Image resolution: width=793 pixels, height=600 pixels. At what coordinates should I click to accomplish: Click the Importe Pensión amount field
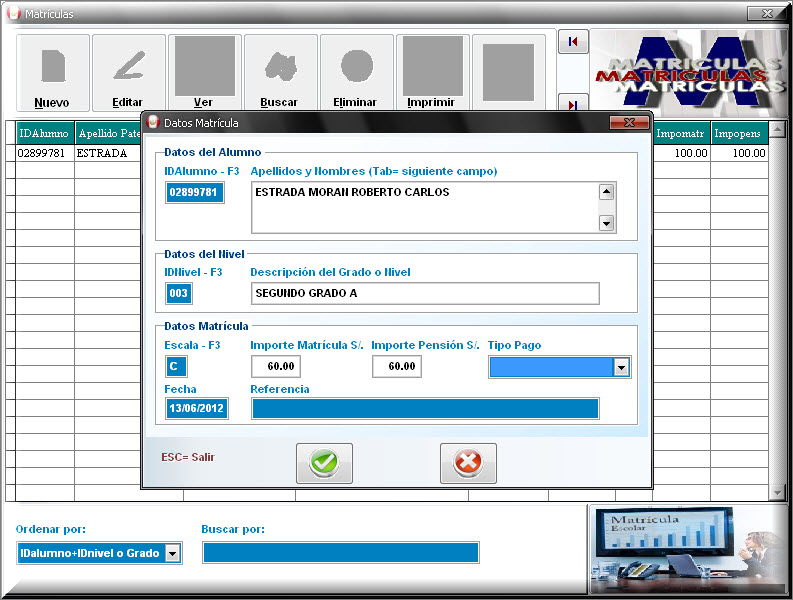(397, 367)
